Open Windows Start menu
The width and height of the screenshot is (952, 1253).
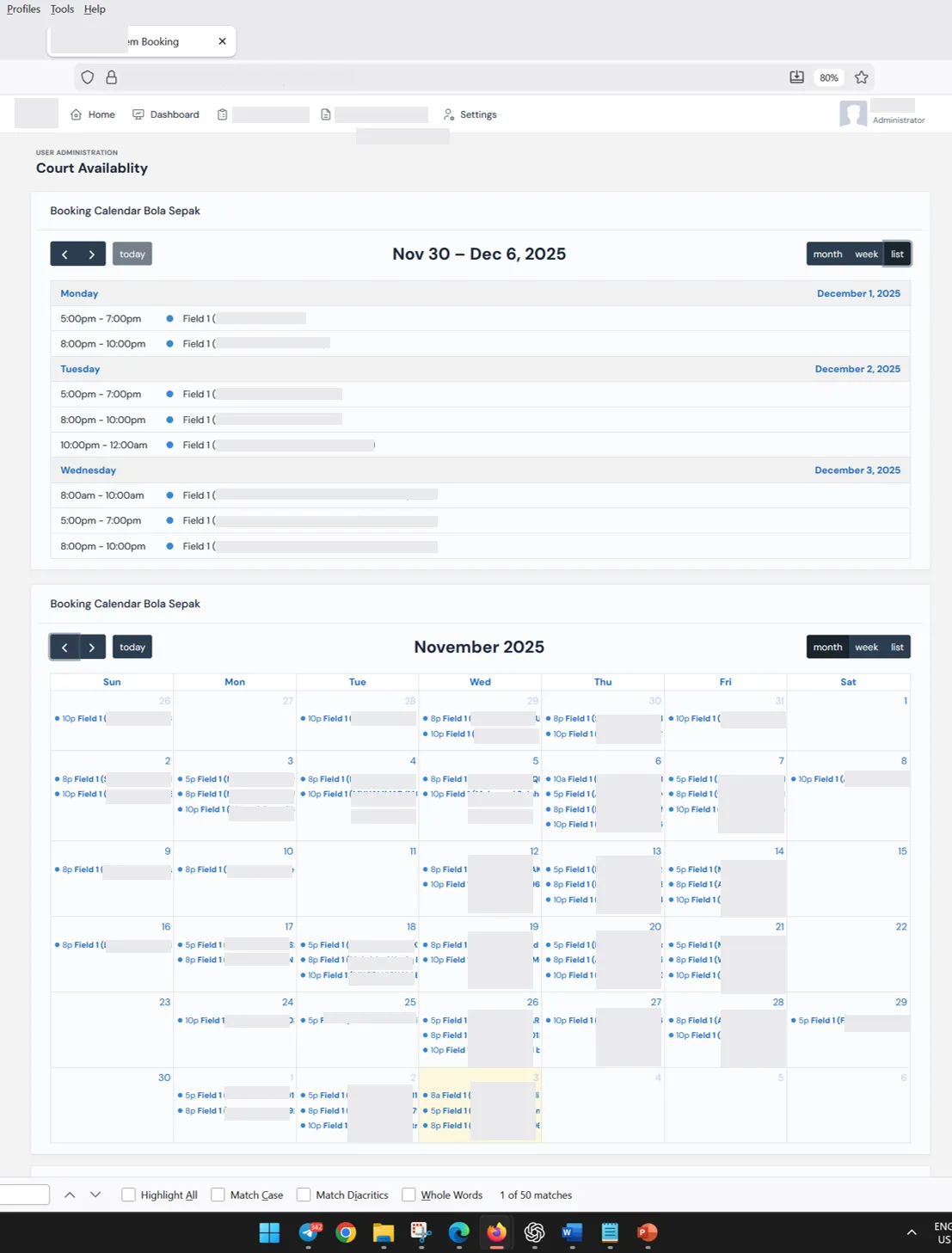[x=269, y=1232]
